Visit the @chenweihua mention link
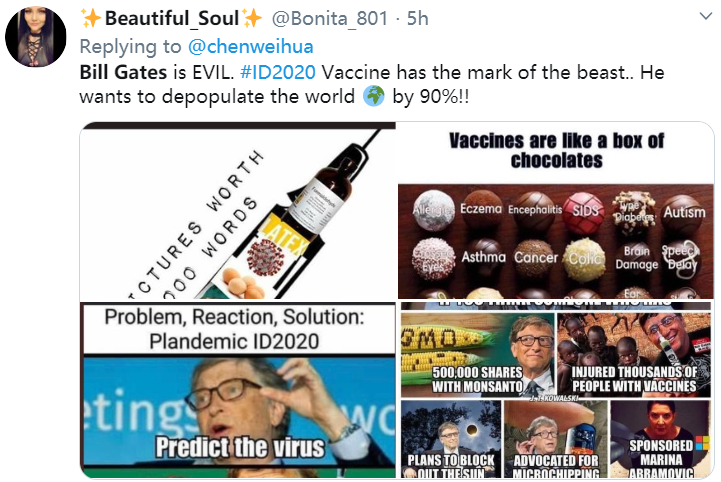 pos(251,46)
